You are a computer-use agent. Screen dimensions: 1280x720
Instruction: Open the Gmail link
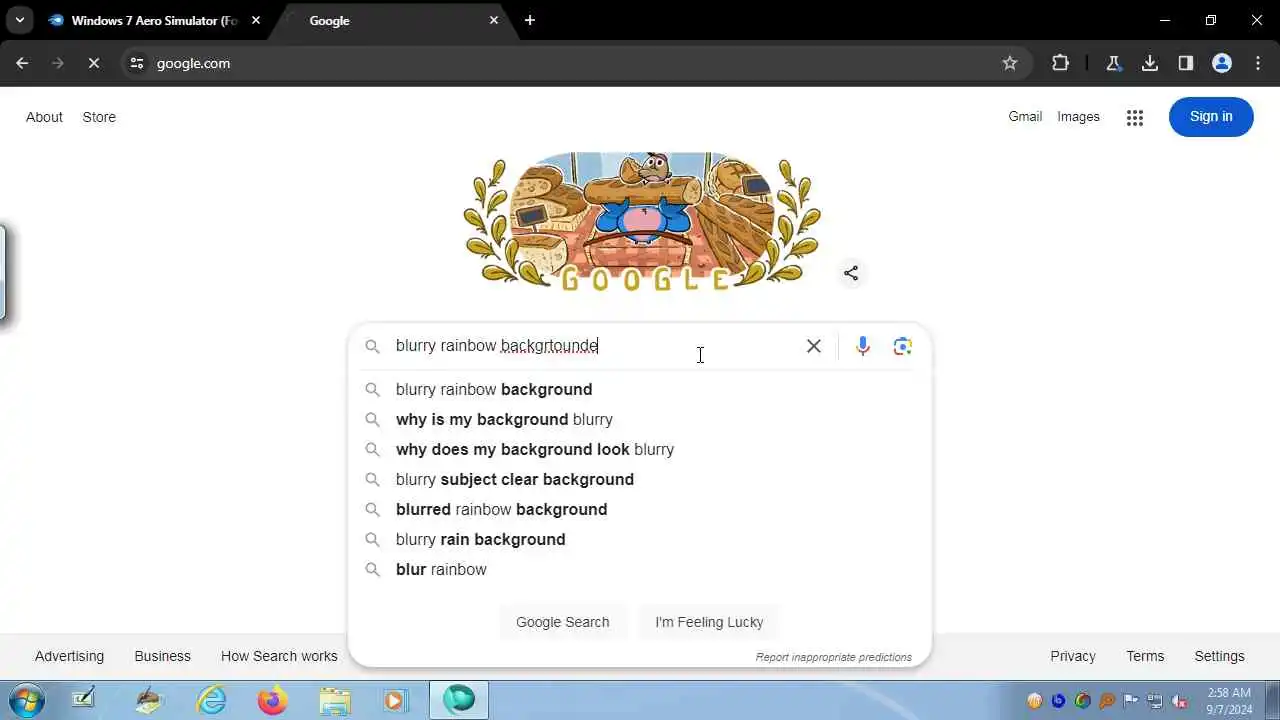(x=1025, y=117)
